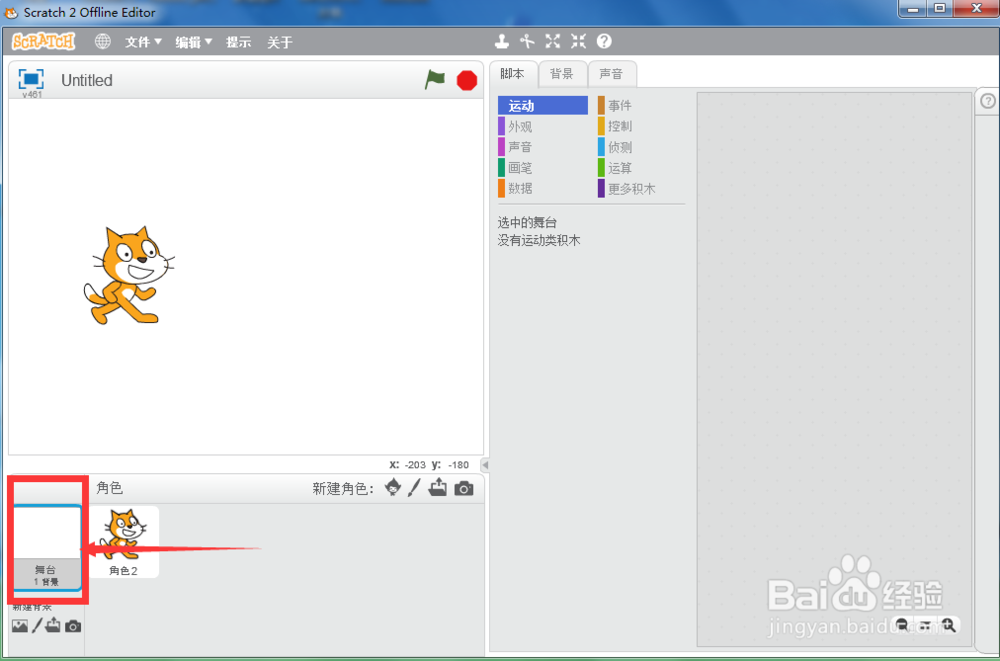The width and height of the screenshot is (1000, 661).
Task: Take new backdrop from camera
Action: [x=73, y=627]
